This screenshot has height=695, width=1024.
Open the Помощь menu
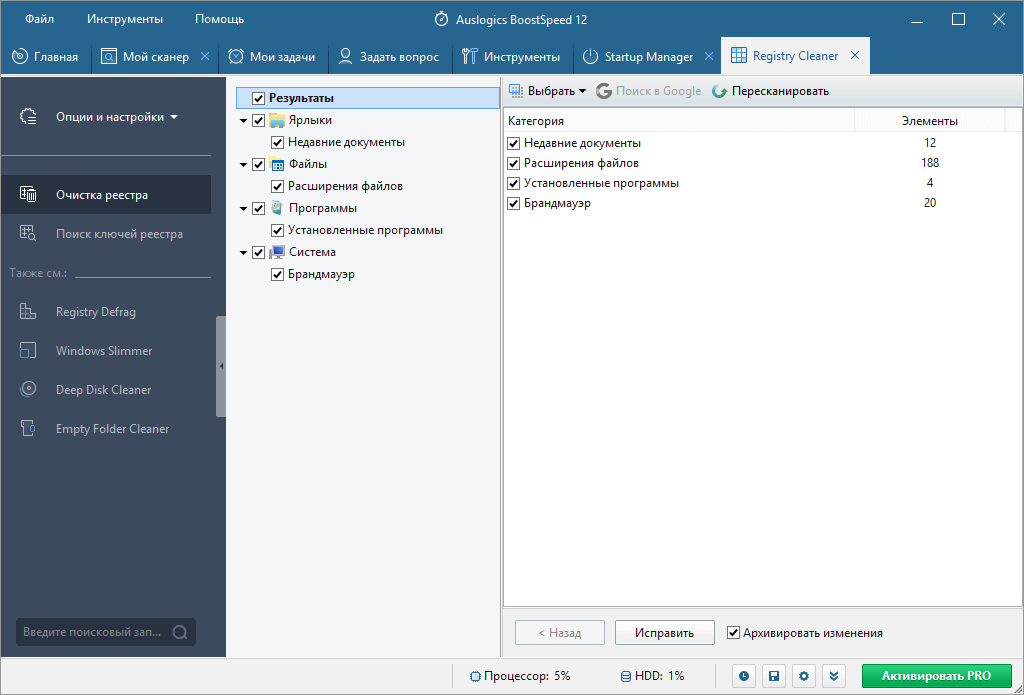tap(219, 19)
